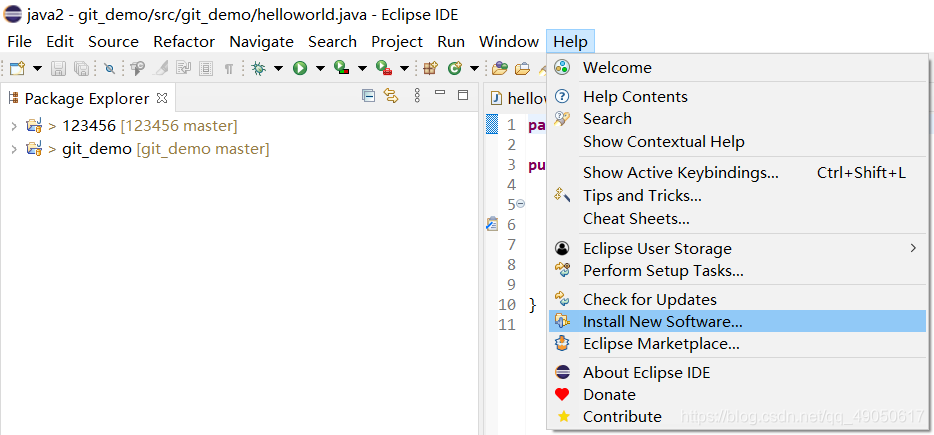Image resolution: width=934 pixels, height=435 pixels.
Task: Open the Refactor menu
Action: pos(184,42)
